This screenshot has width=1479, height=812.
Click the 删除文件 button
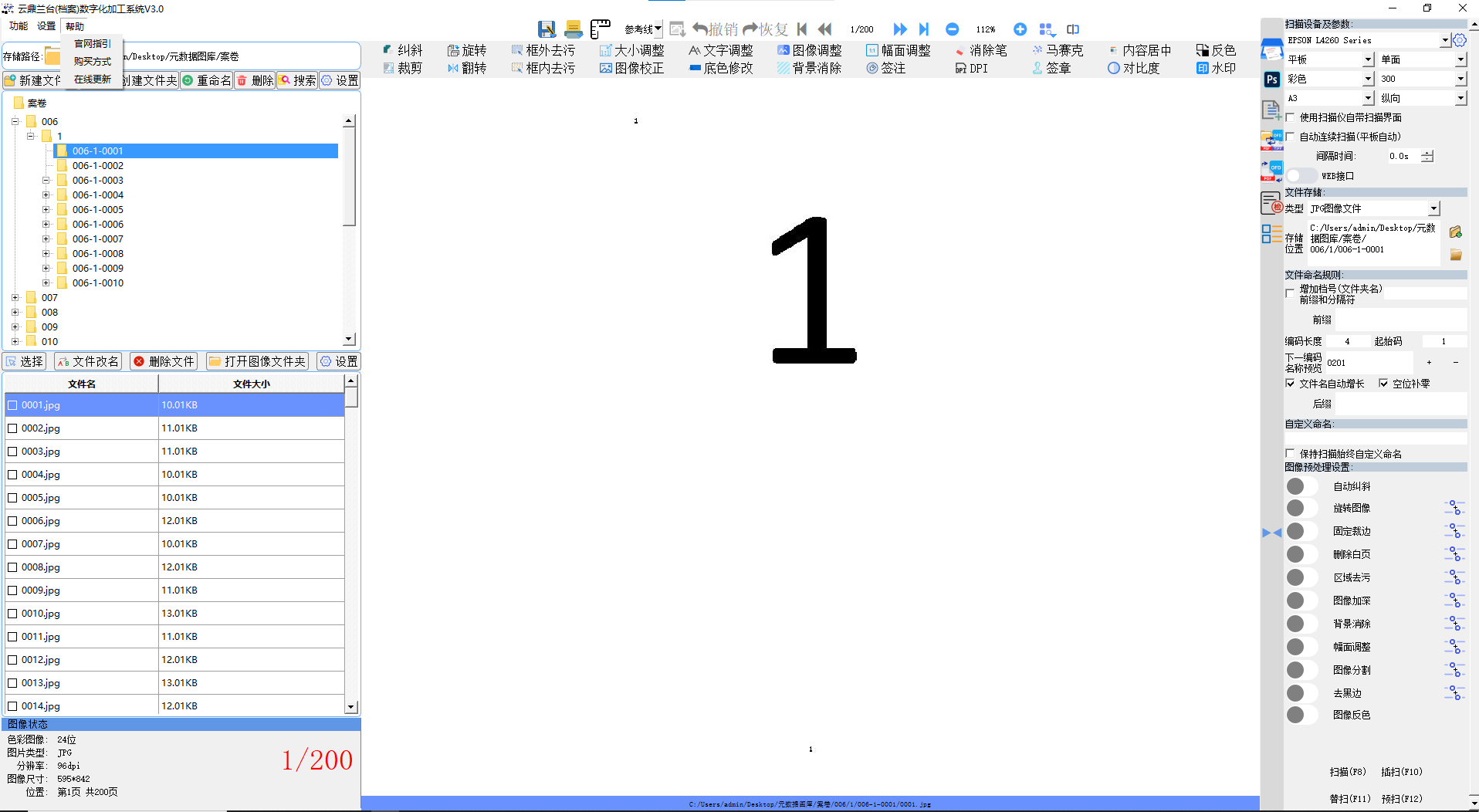pyautogui.click(x=164, y=361)
